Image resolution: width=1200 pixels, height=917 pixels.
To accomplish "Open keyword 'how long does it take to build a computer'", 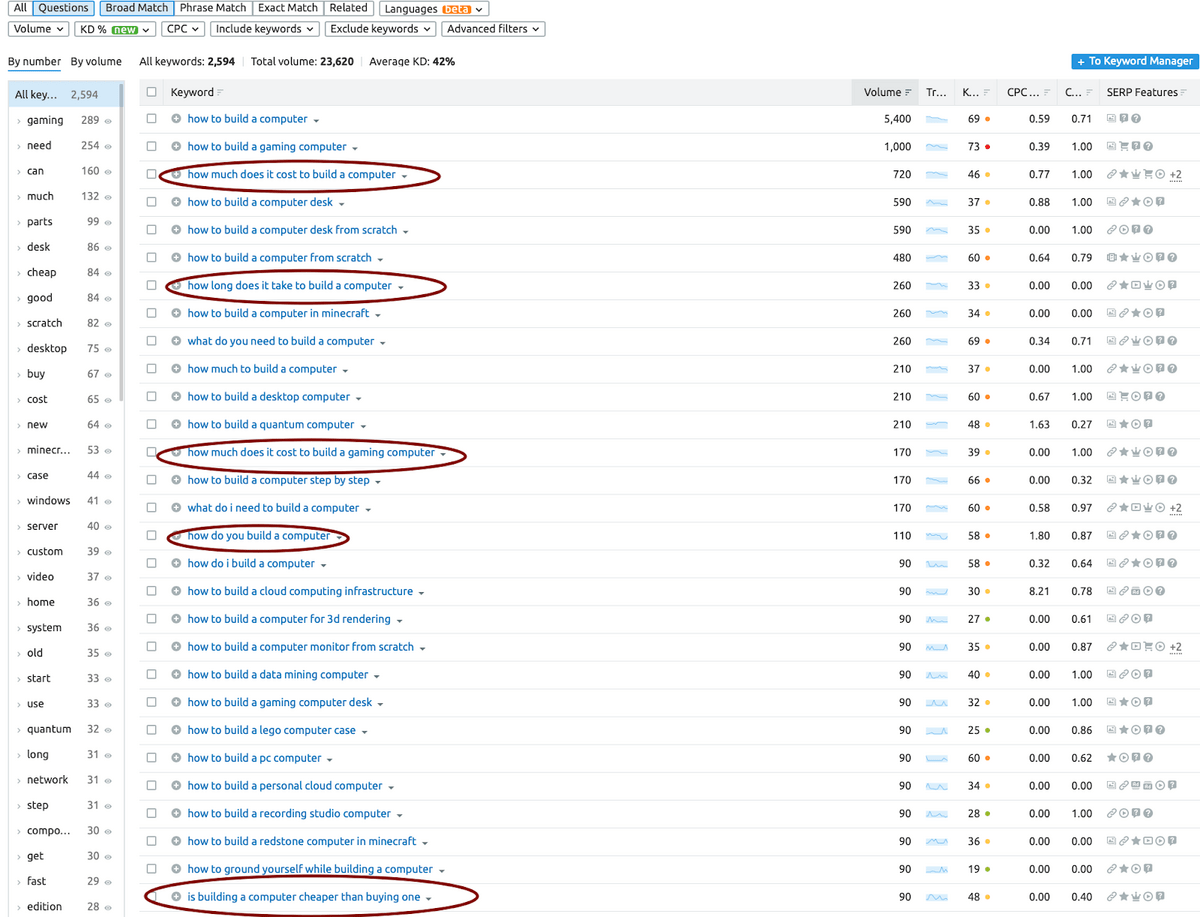I will pos(289,286).
